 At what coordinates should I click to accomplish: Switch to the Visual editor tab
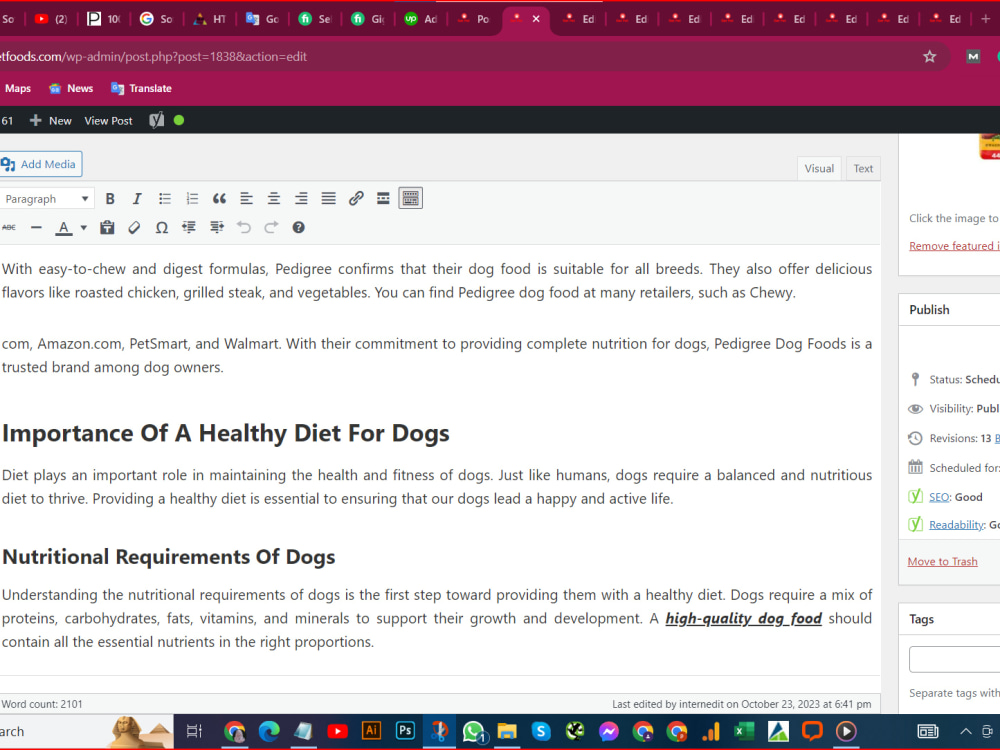pyautogui.click(x=819, y=169)
